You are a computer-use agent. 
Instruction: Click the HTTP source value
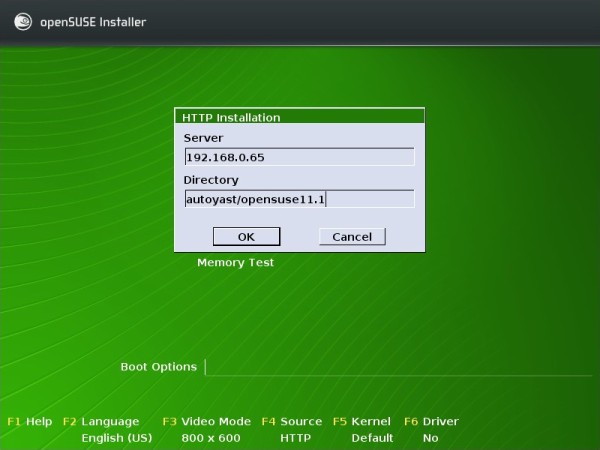(x=295, y=438)
